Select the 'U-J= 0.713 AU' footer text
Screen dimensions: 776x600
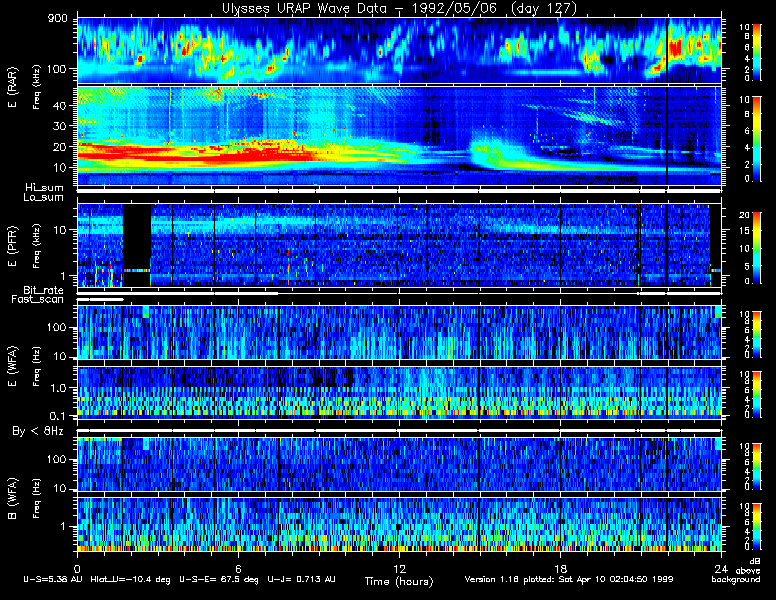click(x=301, y=579)
